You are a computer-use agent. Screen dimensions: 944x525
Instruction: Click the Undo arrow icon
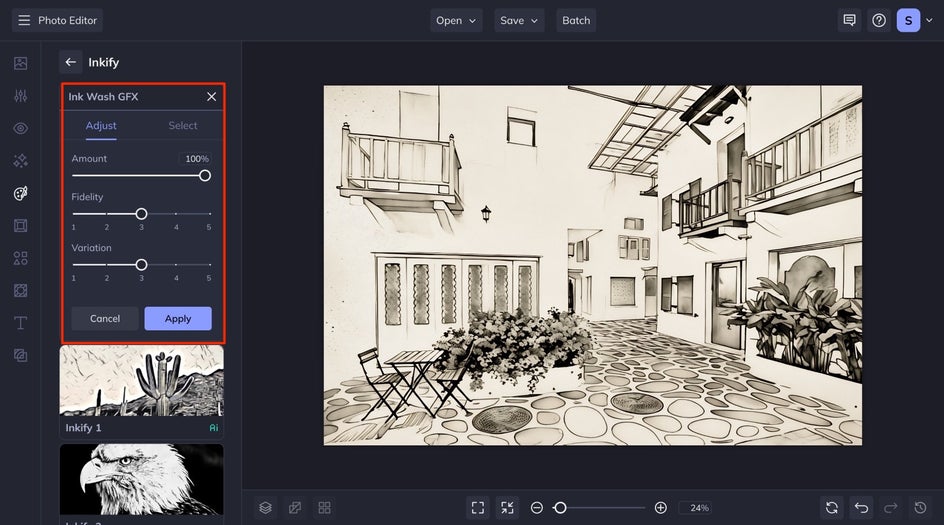(x=861, y=508)
